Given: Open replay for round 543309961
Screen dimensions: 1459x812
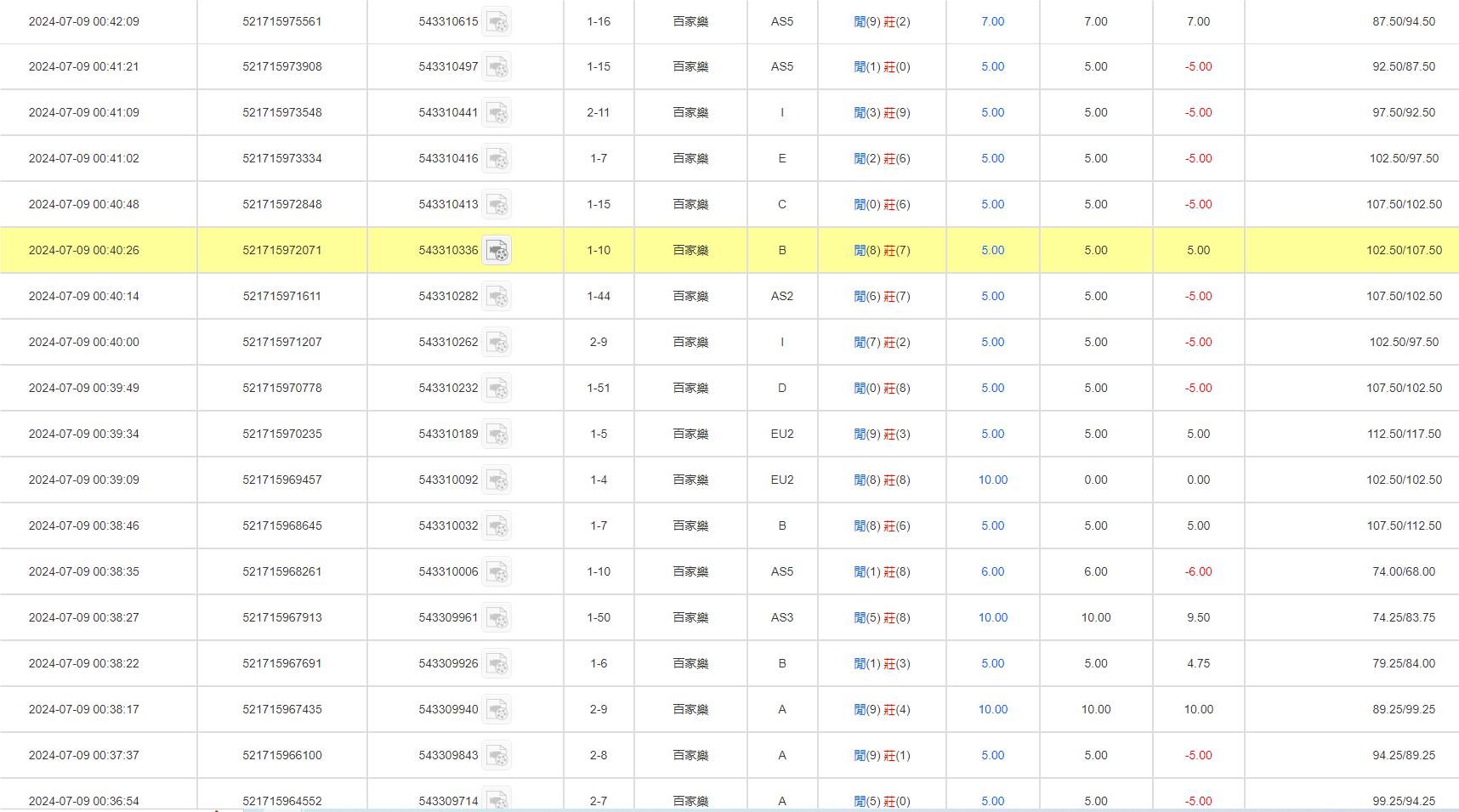Looking at the screenshot, I should [497, 618].
